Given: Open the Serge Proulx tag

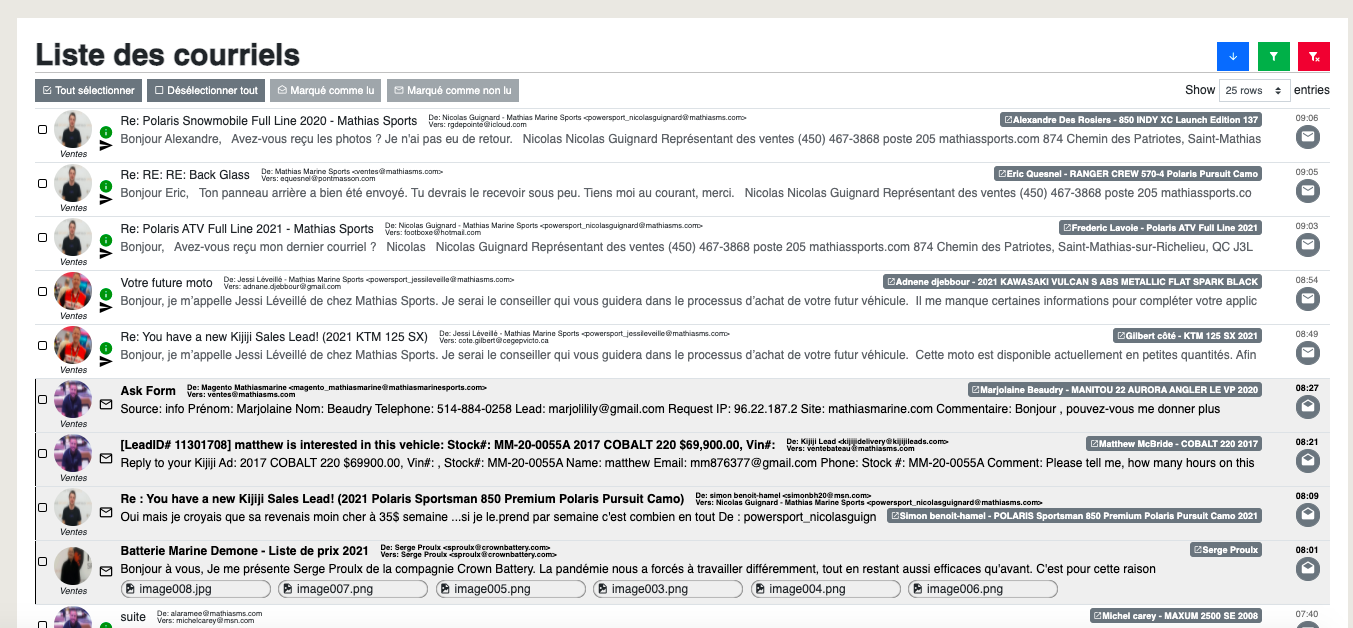Looking at the screenshot, I should [1226, 550].
